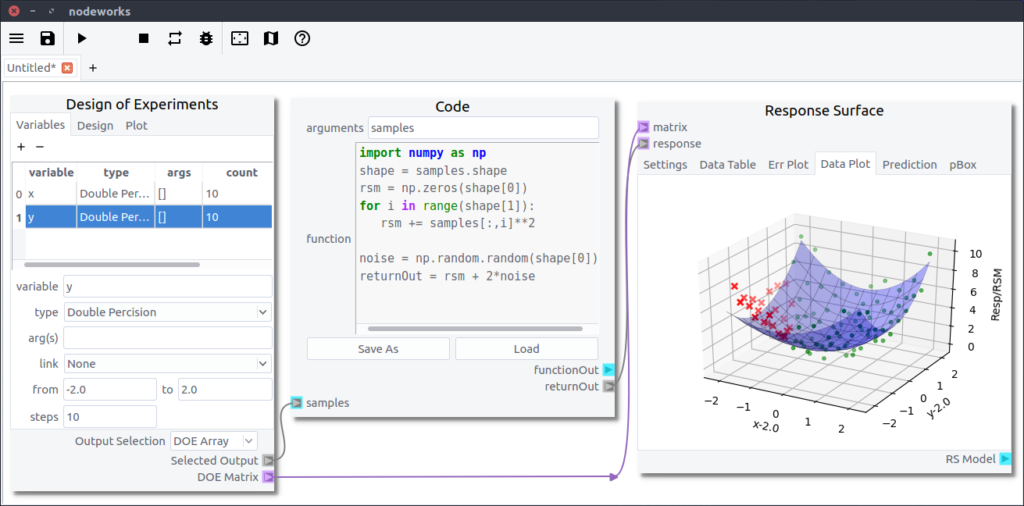The width and height of the screenshot is (1024, 506).
Task: Stop the workflow execution
Action: (x=143, y=38)
